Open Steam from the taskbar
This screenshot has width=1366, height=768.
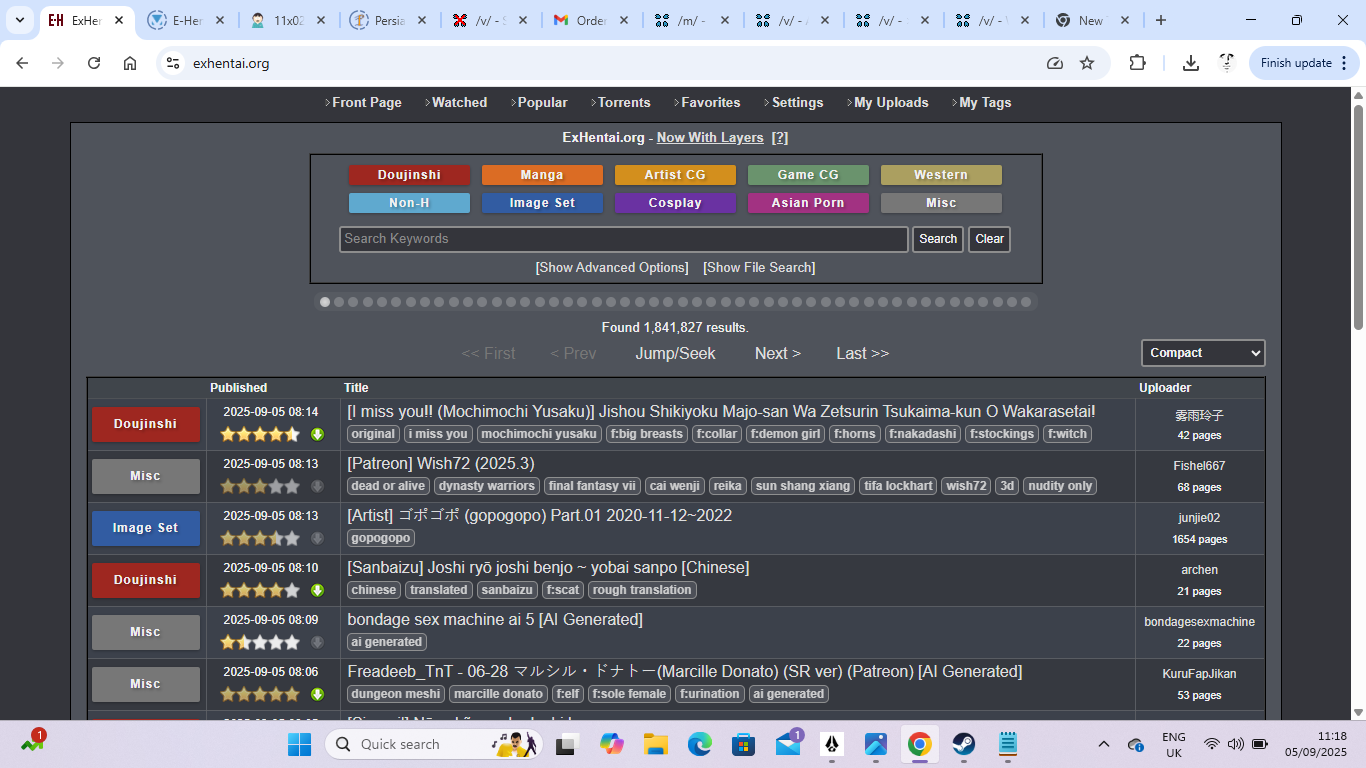(963, 744)
